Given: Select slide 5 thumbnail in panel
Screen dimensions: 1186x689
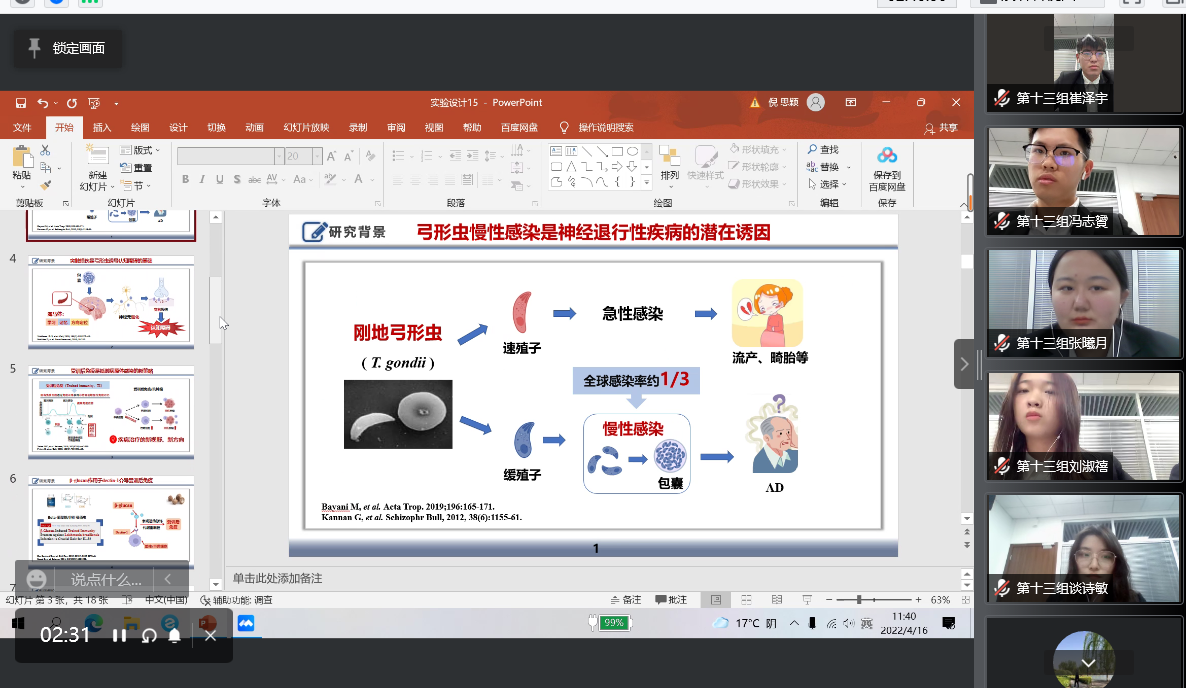Looking at the screenshot, I should click(x=111, y=412).
